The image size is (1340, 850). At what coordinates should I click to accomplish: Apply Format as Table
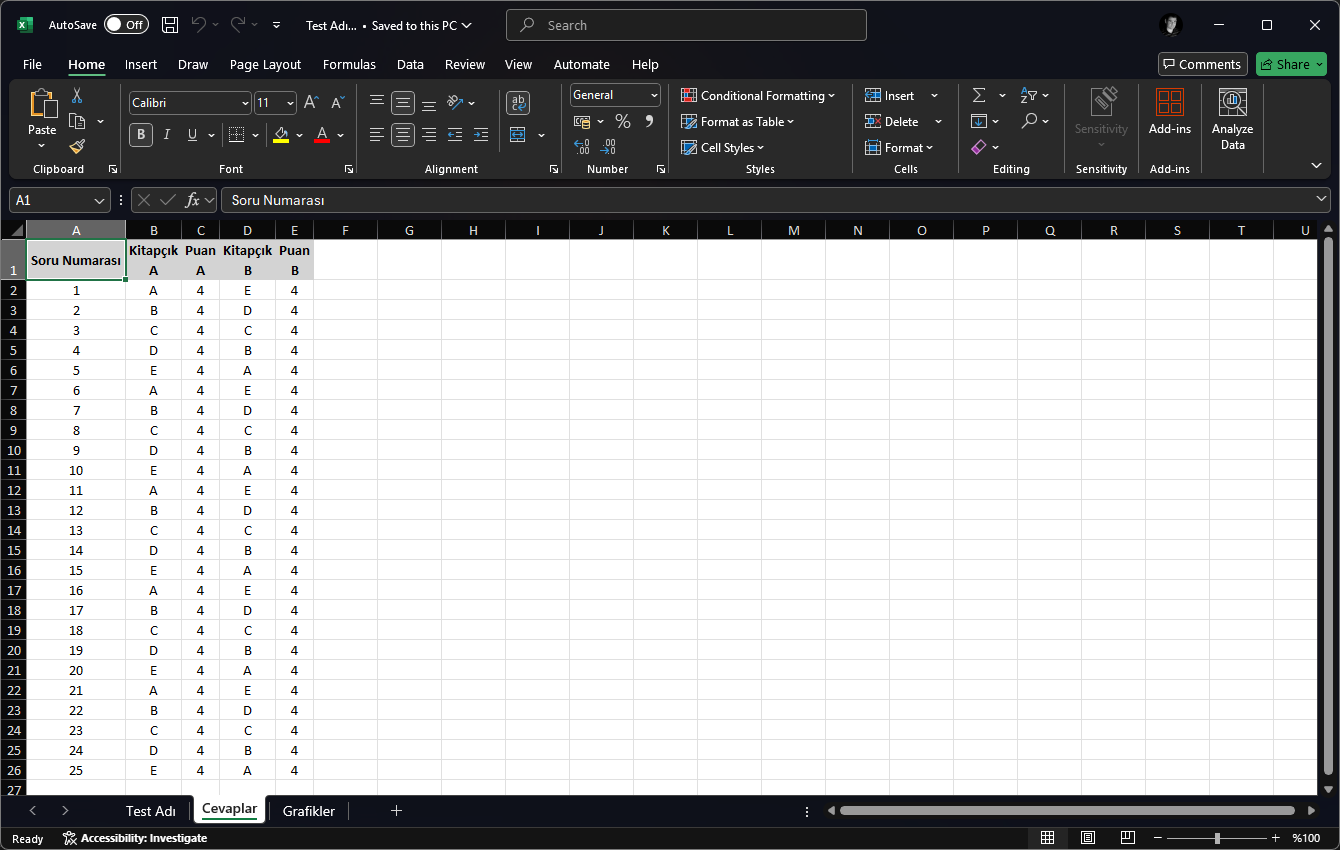pos(737,121)
